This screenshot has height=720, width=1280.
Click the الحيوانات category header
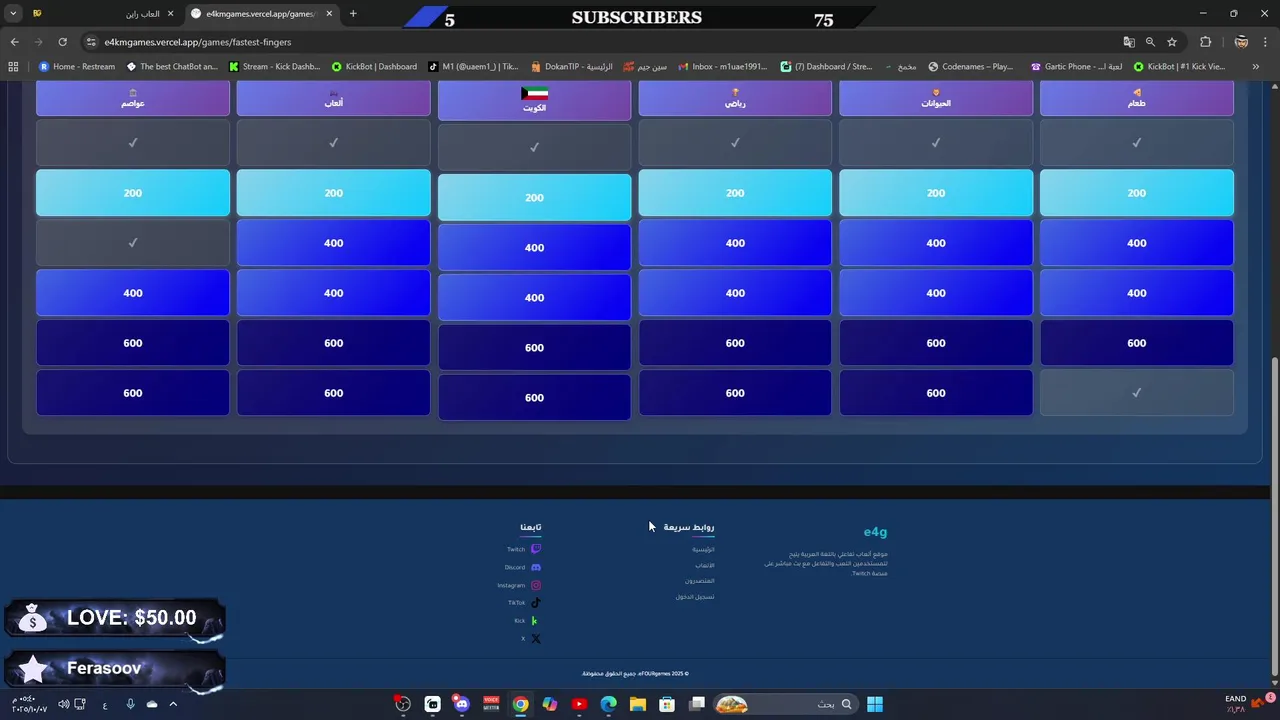936,98
